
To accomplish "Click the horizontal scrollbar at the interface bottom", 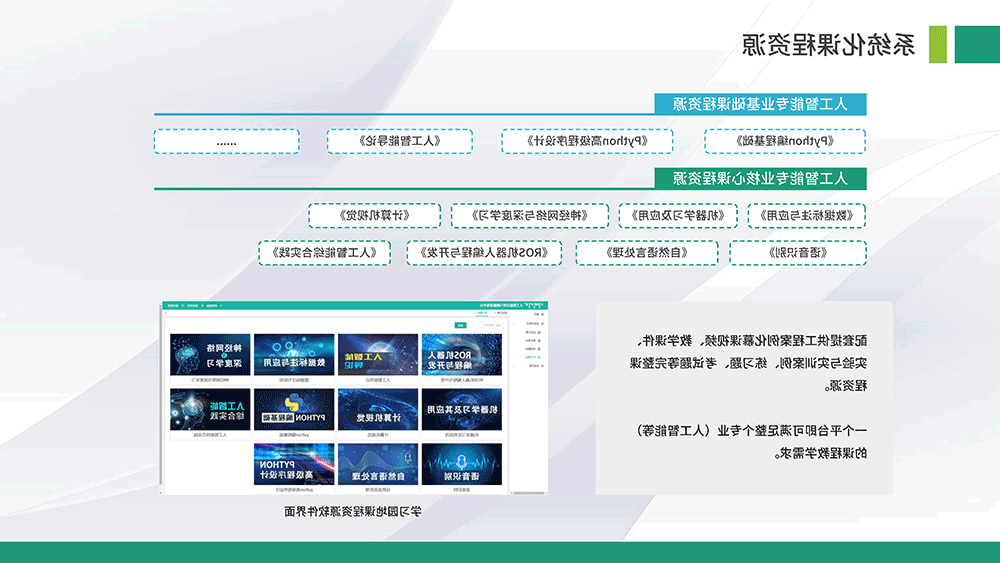I will (x=529, y=493).
